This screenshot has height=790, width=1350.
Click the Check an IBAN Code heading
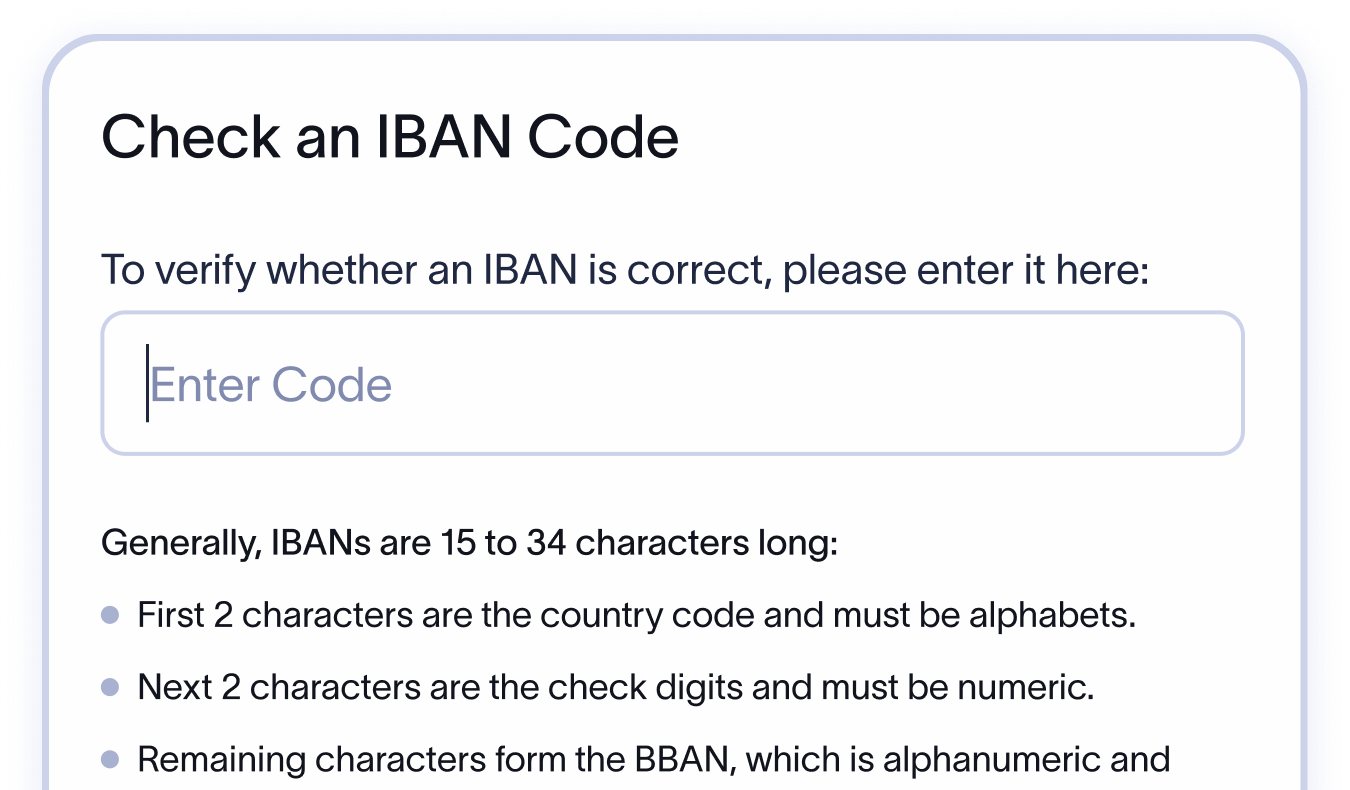click(390, 136)
